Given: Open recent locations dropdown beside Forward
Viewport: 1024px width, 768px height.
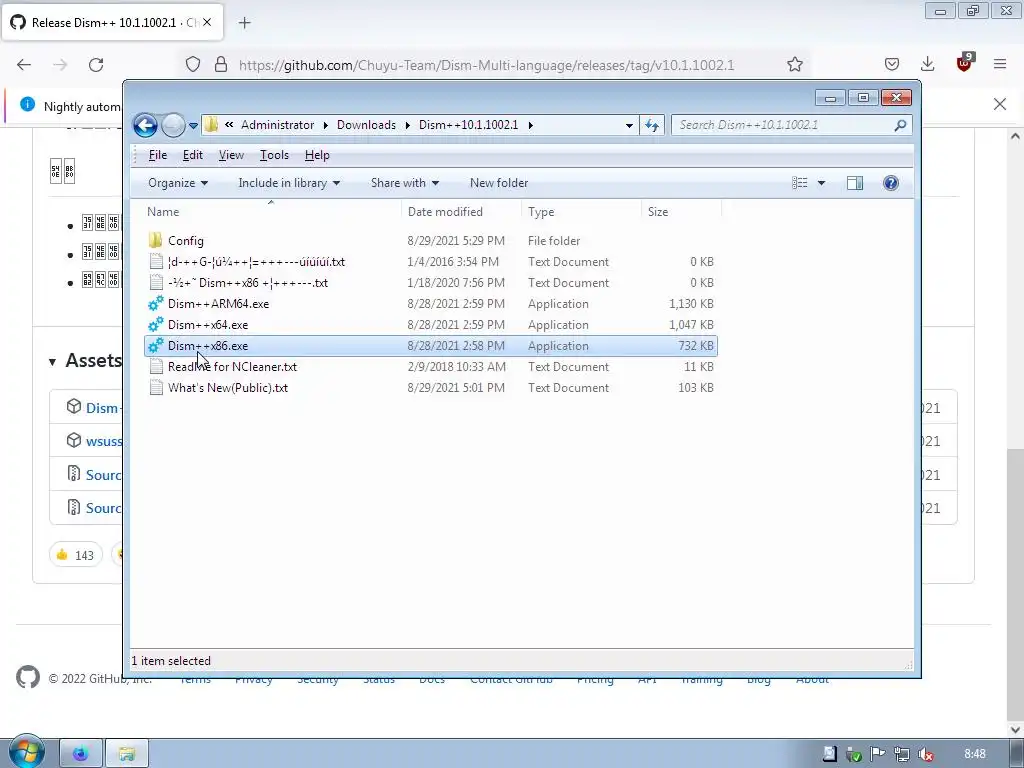Looking at the screenshot, I should tap(193, 125).
